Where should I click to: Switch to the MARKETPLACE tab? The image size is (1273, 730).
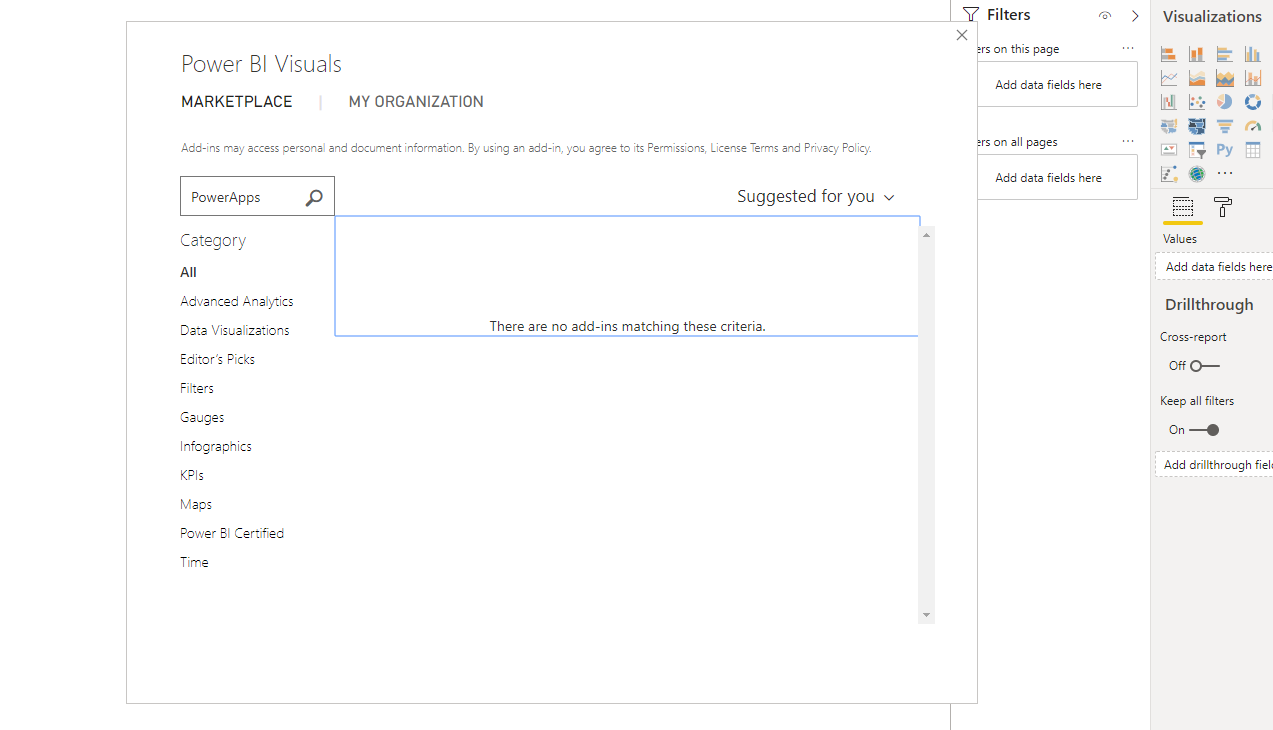[237, 102]
